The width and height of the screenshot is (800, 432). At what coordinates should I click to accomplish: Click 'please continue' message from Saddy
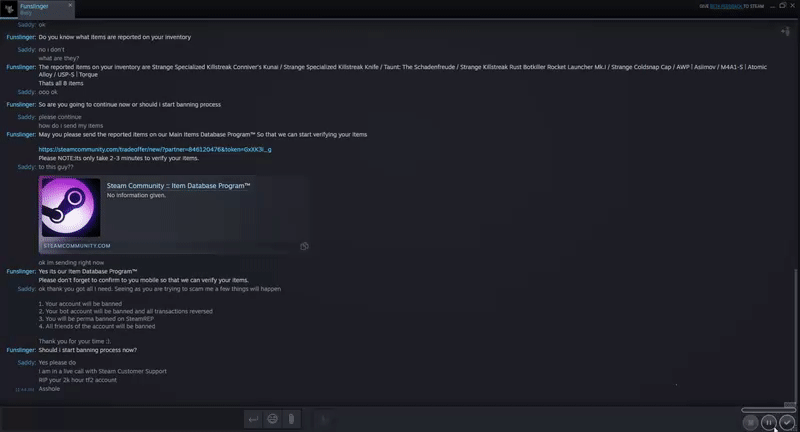click(x=60, y=117)
